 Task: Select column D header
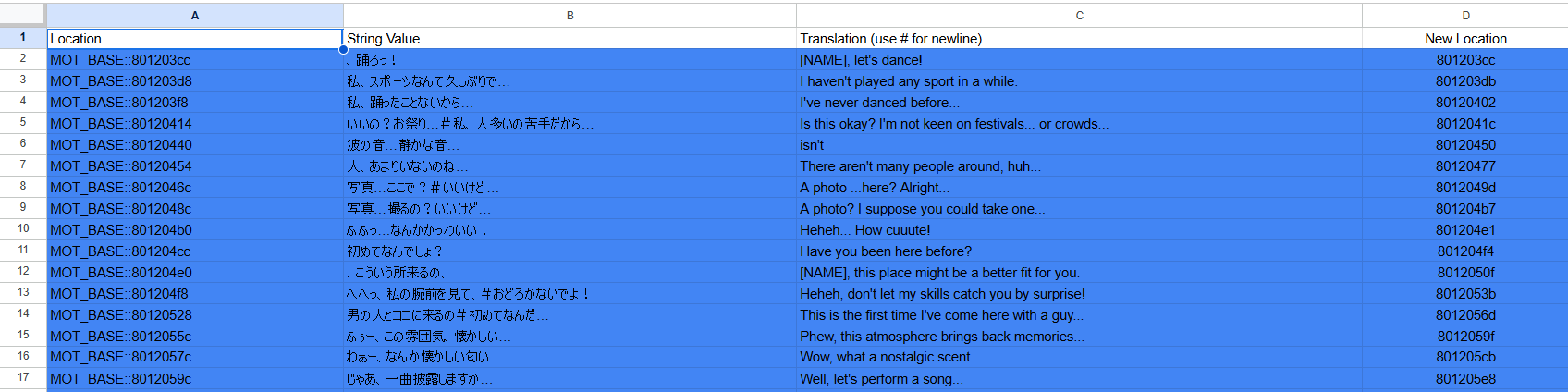click(x=1465, y=15)
